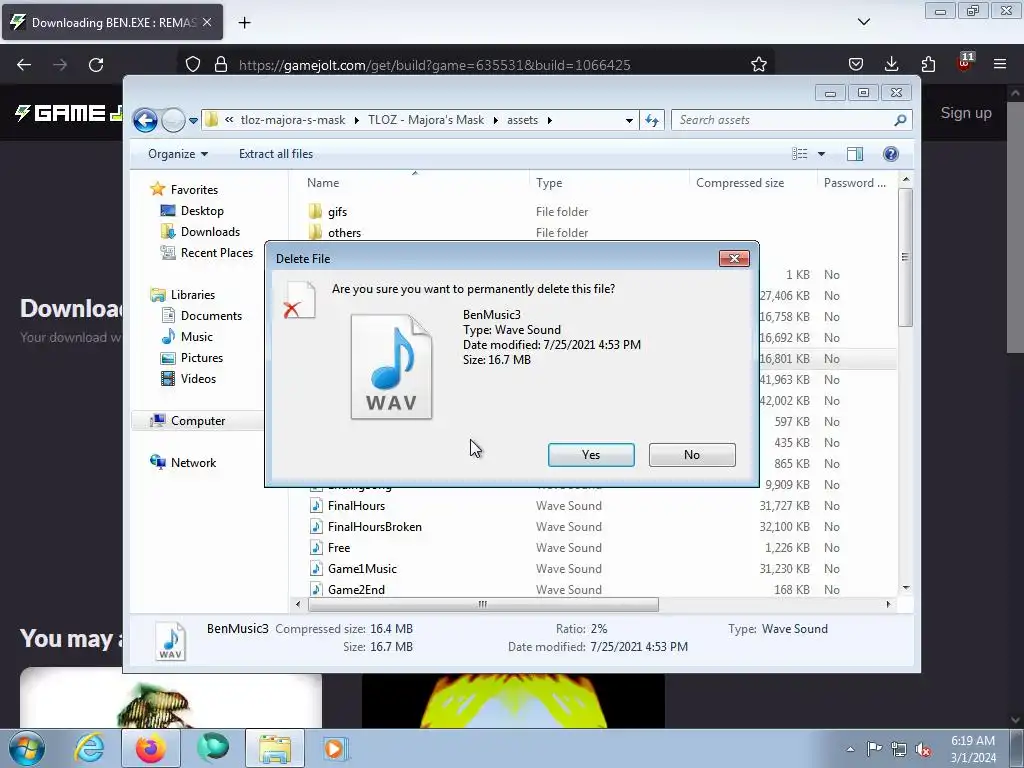Cancel deletion with the No button
Image resolution: width=1024 pixels, height=768 pixels.
tap(692, 455)
